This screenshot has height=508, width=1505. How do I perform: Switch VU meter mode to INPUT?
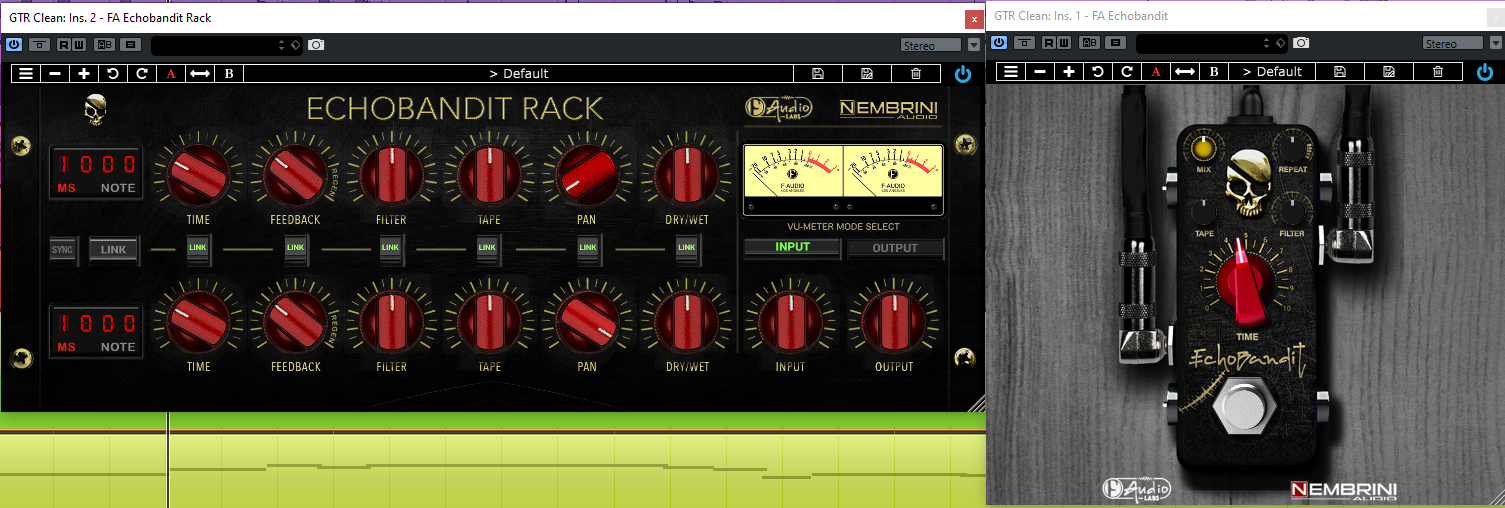pyautogui.click(x=792, y=247)
